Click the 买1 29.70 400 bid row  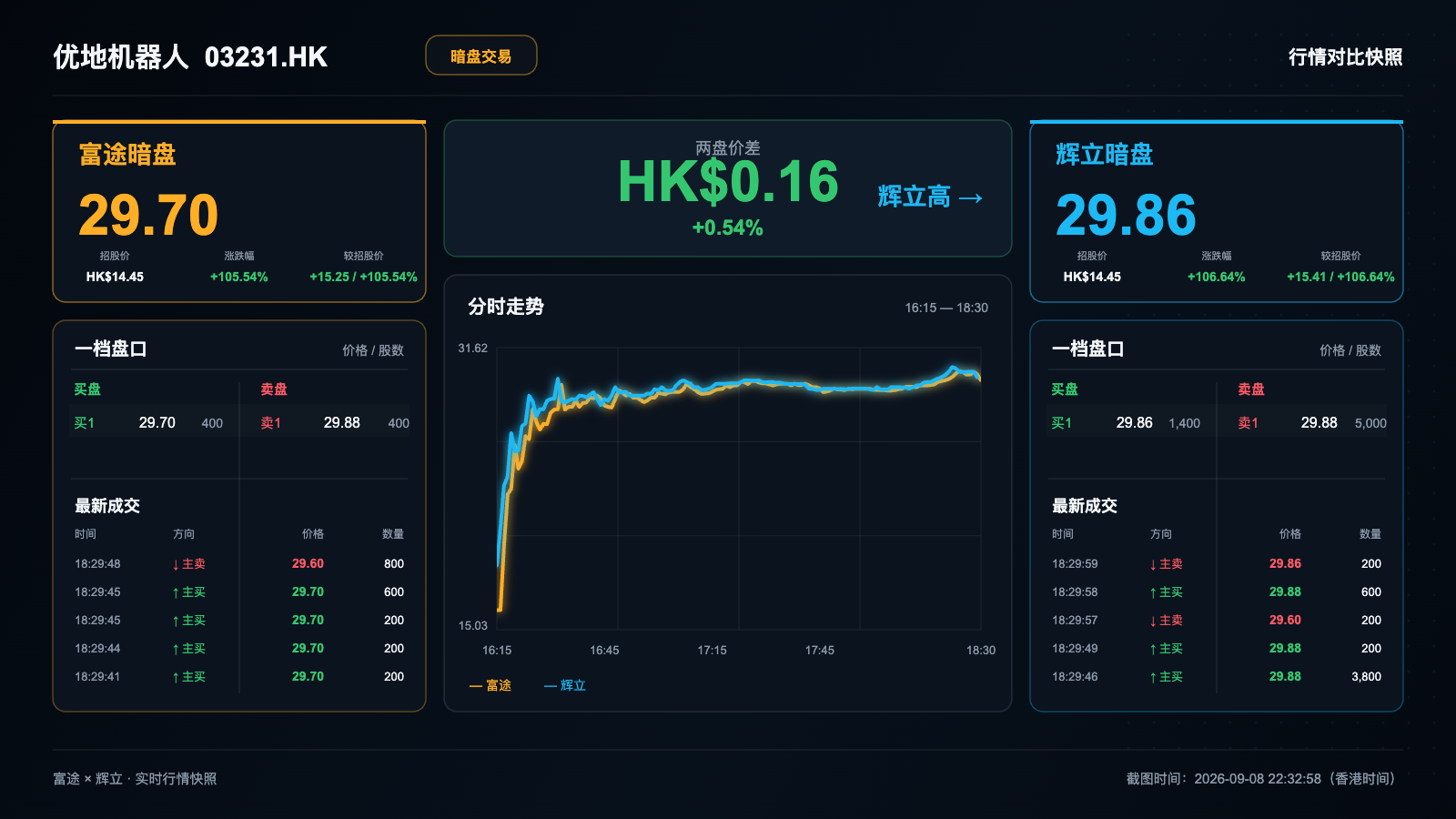[153, 423]
